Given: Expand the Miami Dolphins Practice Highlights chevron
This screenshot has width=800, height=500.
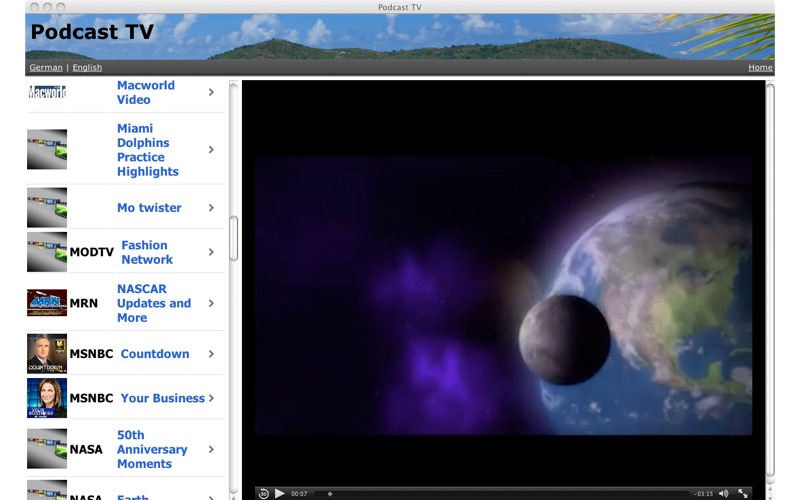Looking at the screenshot, I should coord(211,149).
